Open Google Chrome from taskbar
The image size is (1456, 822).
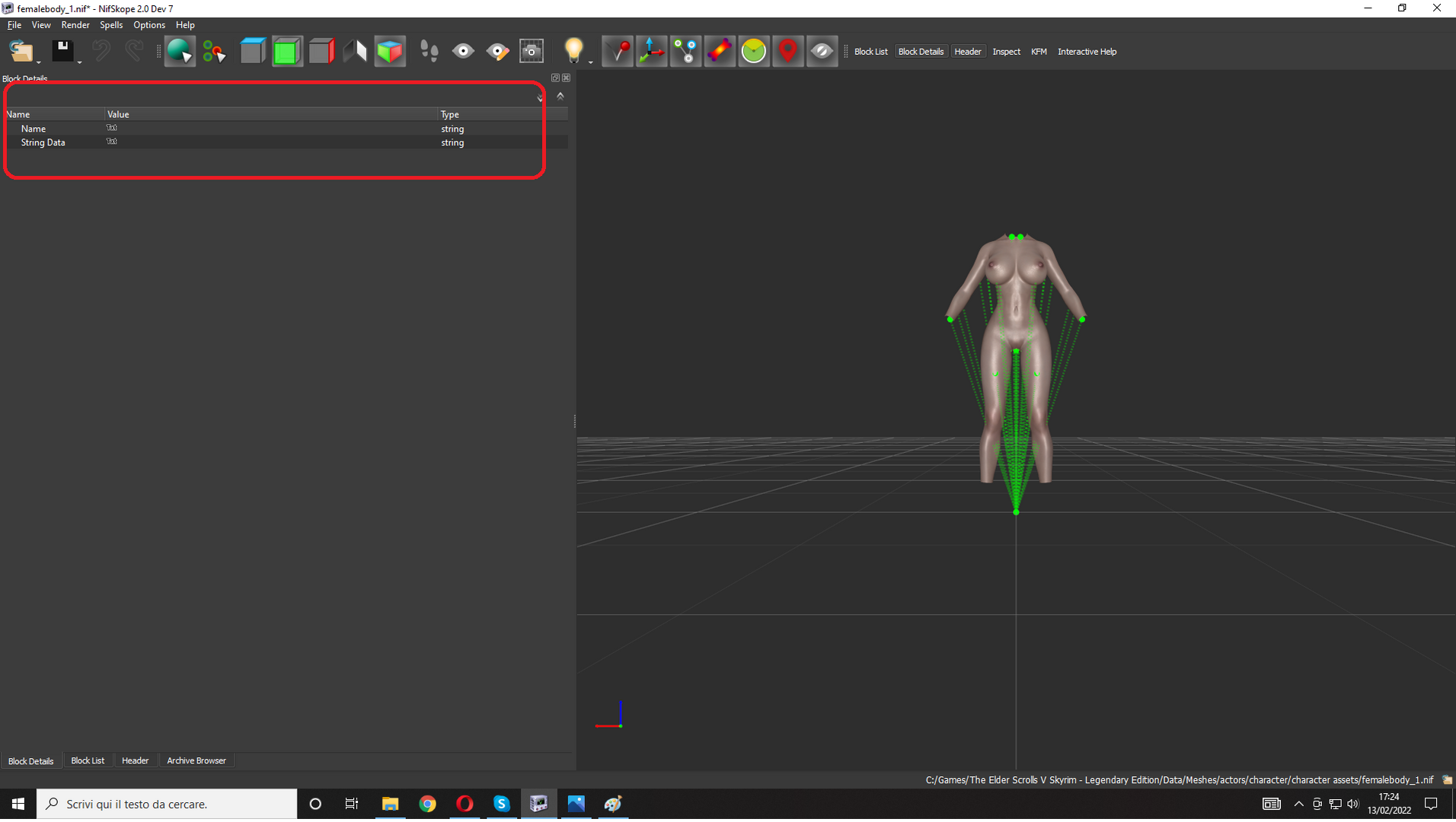pyautogui.click(x=427, y=804)
